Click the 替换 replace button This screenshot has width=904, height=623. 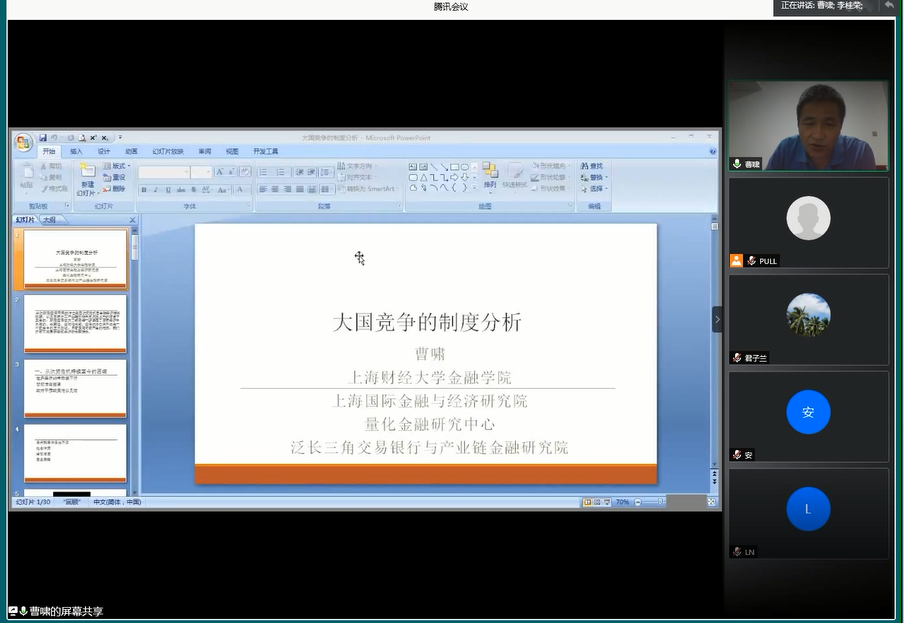597,177
